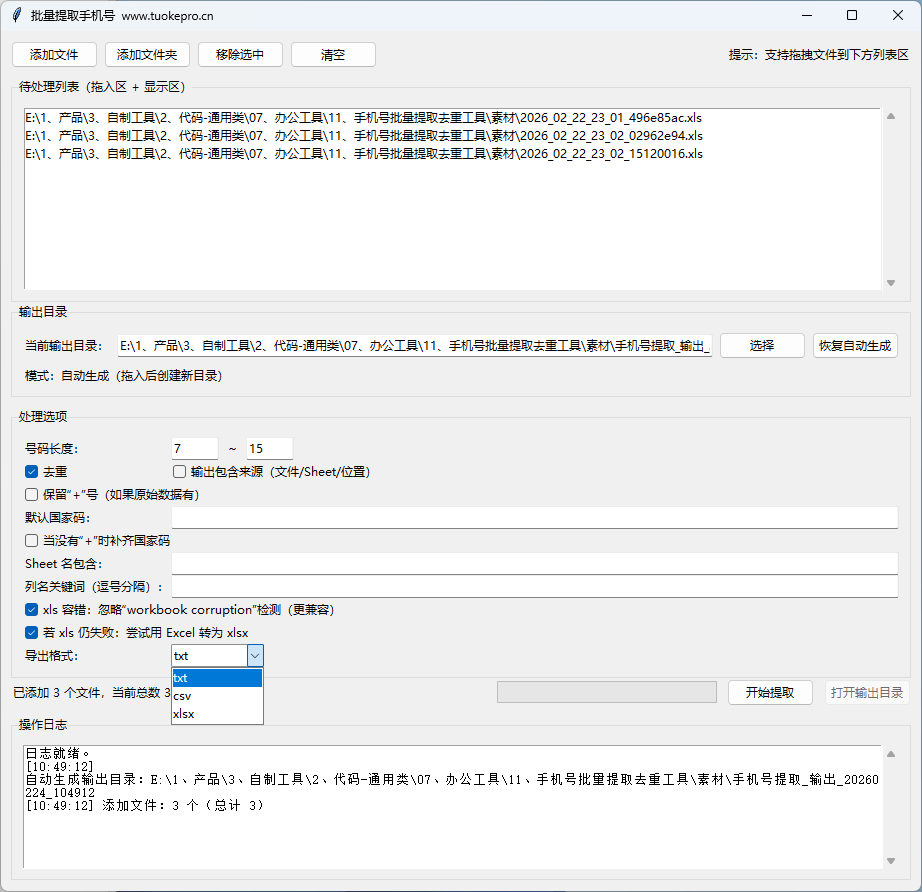Click the 打开输出目录 button
The image size is (922, 892).
point(867,693)
